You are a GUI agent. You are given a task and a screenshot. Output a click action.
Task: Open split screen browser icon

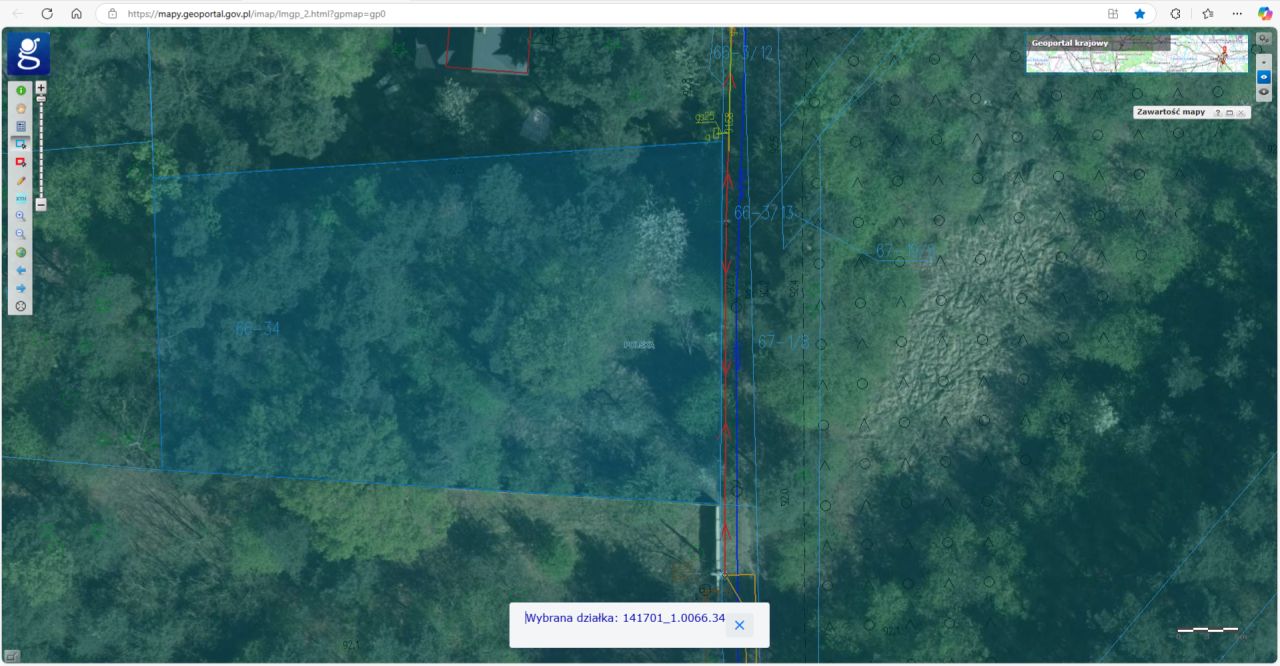point(1113,14)
